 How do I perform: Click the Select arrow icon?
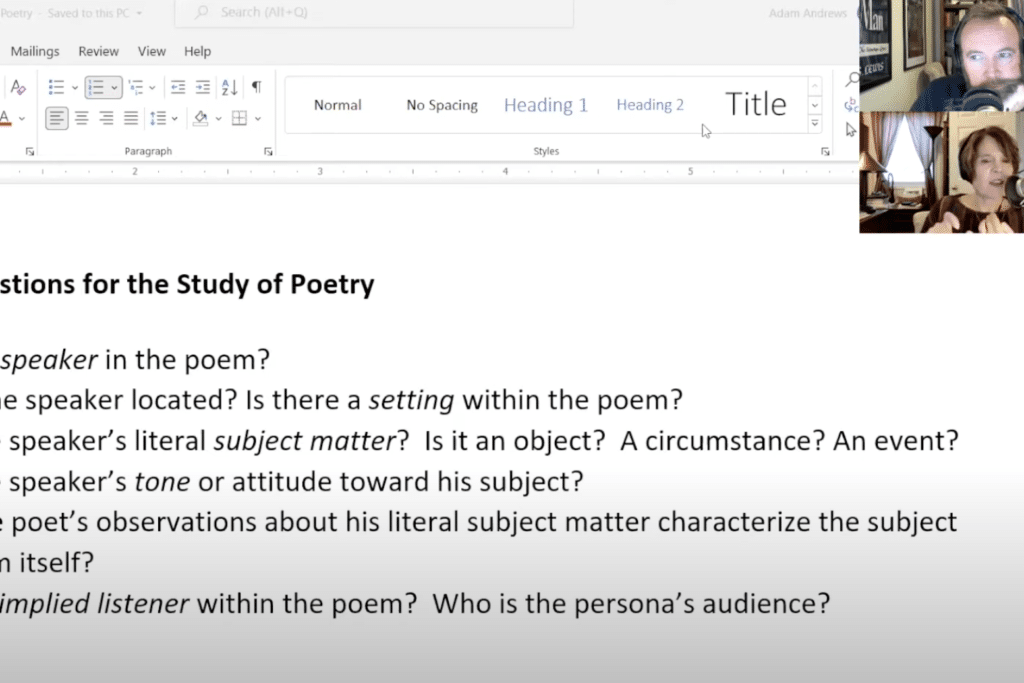click(x=851, y=130)
